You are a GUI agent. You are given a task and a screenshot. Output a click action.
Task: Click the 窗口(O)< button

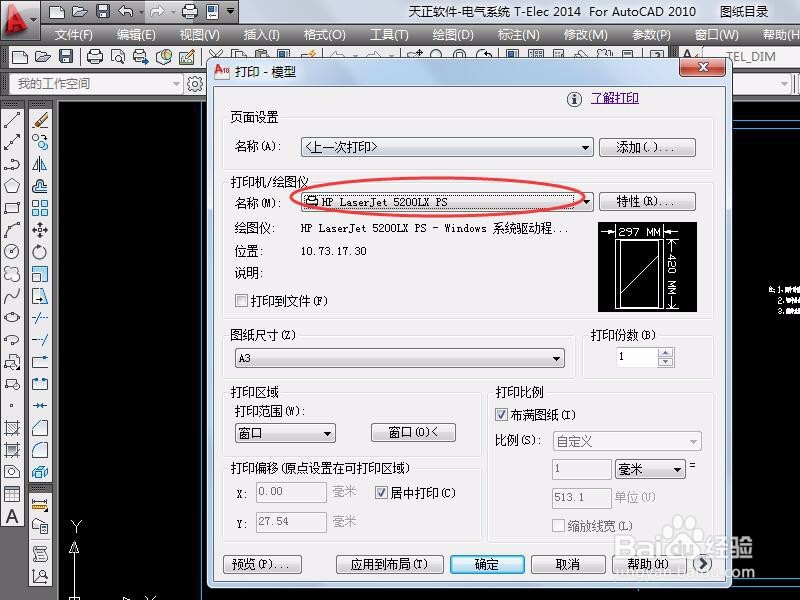pyautogui.click(x=413, y=433)
